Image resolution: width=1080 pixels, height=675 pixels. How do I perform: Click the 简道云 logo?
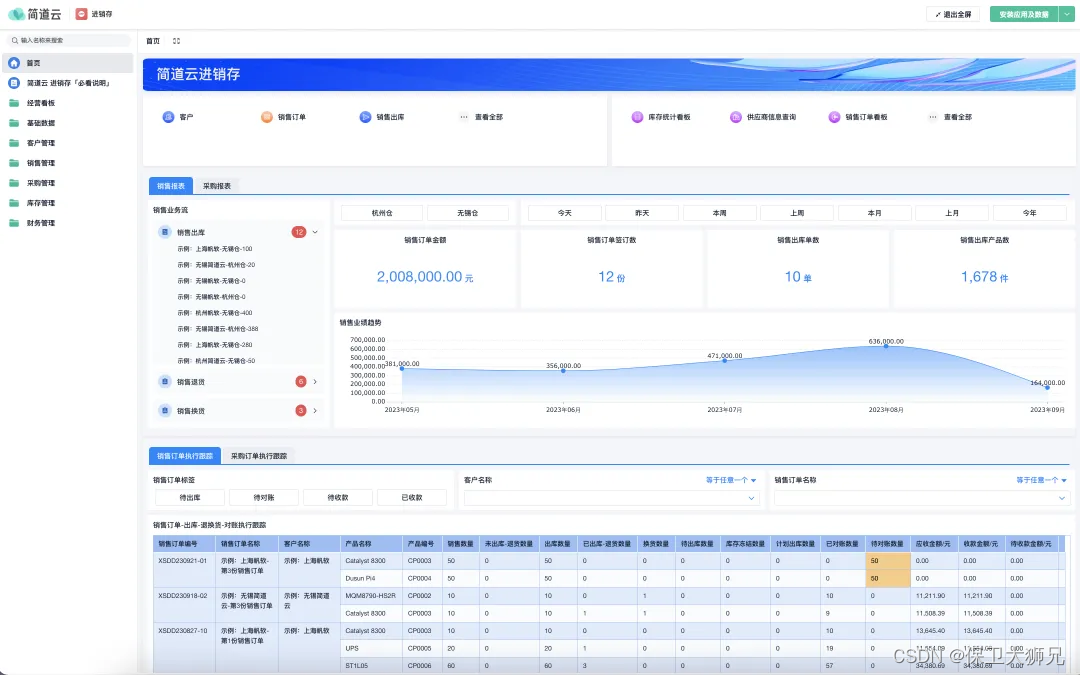(x=34, y=14)
